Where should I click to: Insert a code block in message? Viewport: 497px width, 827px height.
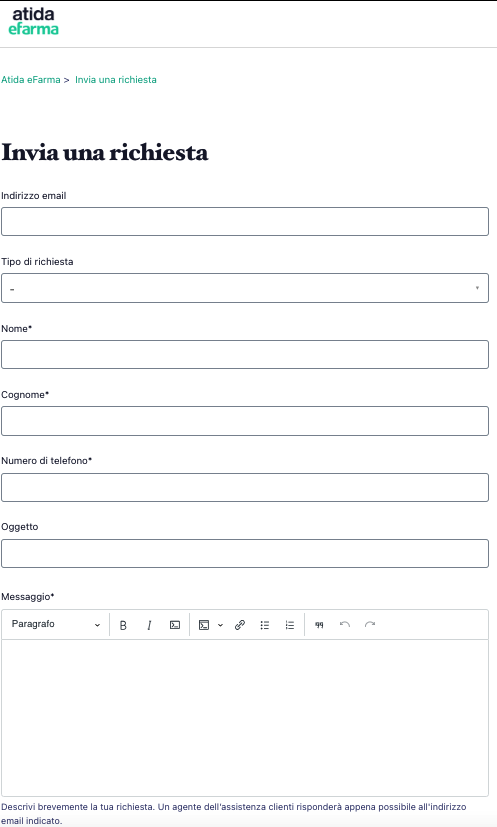point(204,625)
